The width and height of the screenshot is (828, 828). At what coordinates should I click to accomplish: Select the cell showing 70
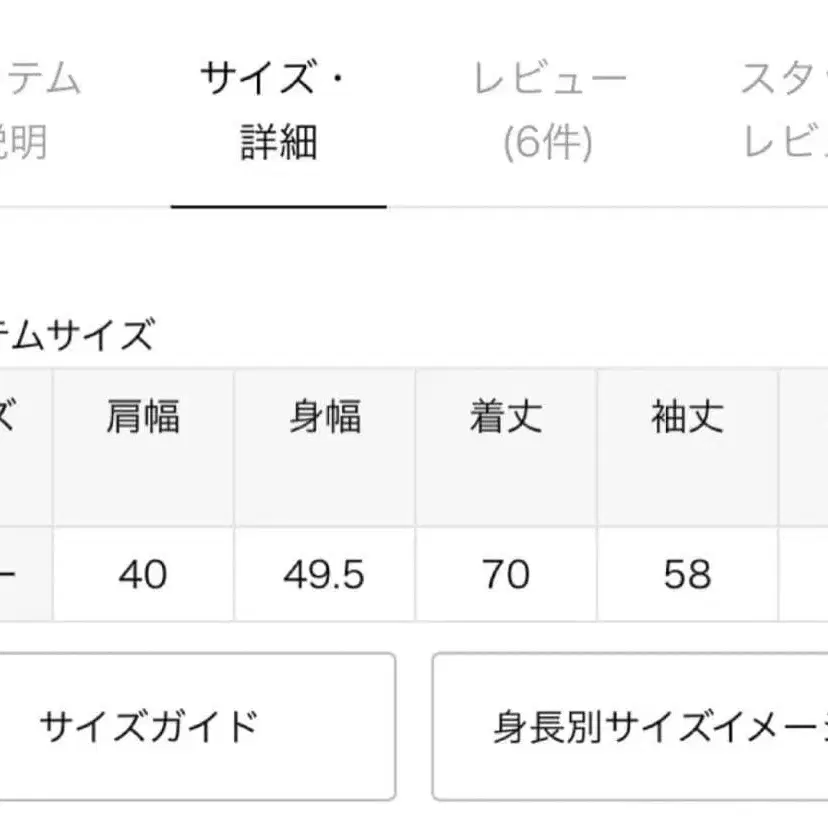(x=507, y=576)
